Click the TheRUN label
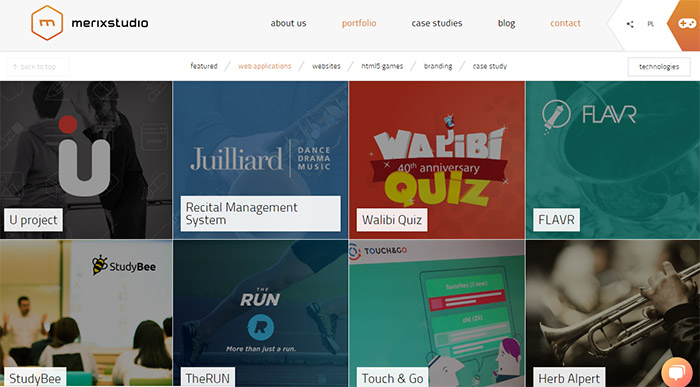Viewport: 700px width, 387px height. point(208,378)
